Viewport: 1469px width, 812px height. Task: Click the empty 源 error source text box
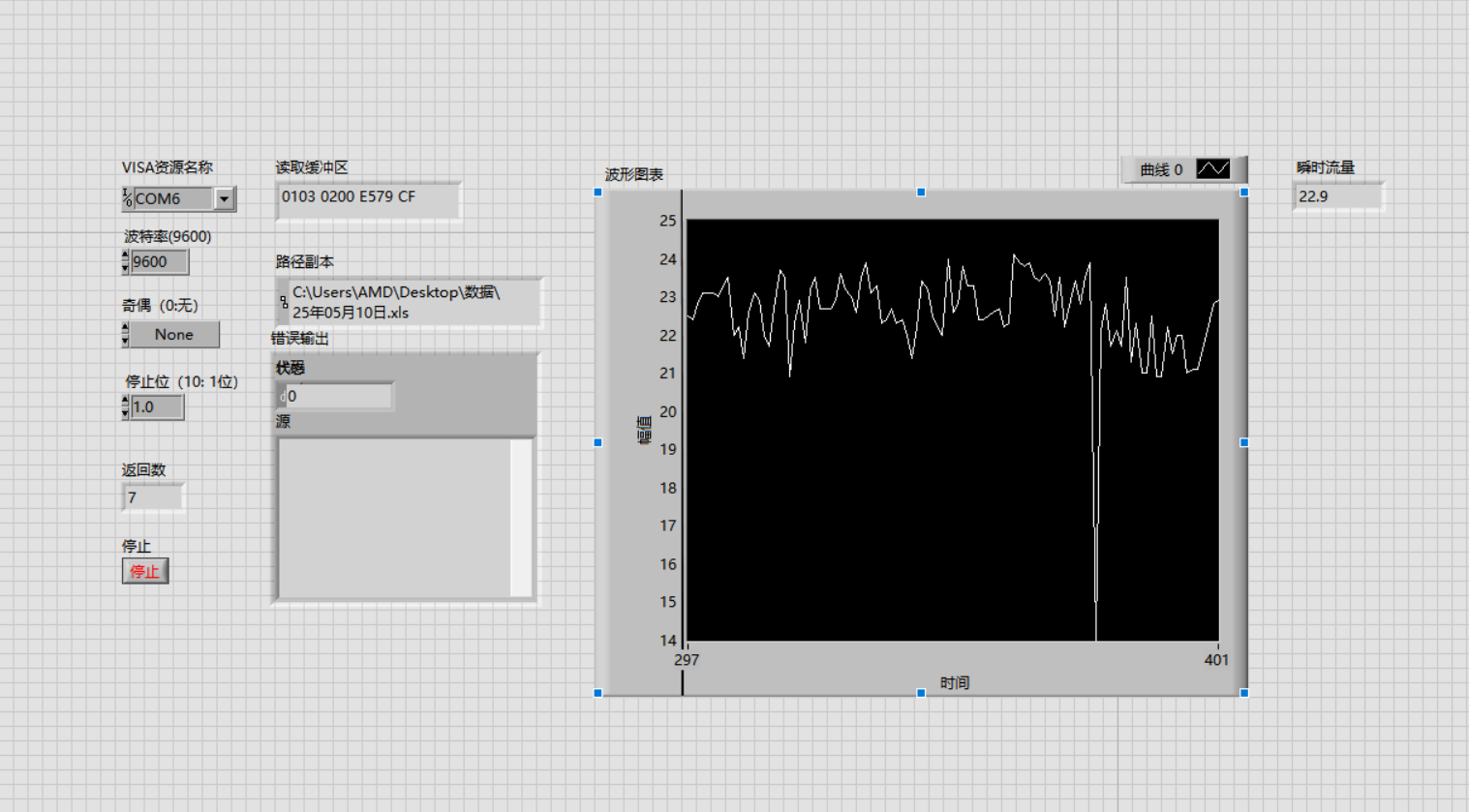coord(395,519)
